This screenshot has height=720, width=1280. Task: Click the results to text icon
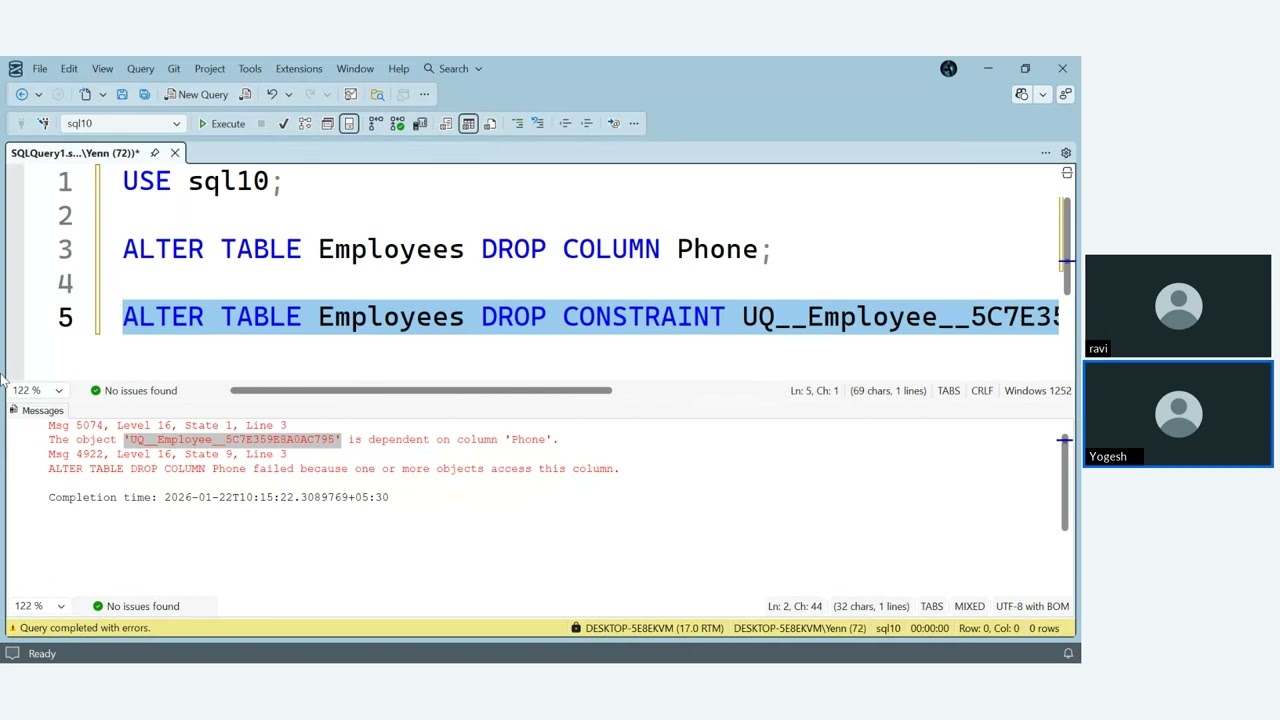tap(446, 123)
